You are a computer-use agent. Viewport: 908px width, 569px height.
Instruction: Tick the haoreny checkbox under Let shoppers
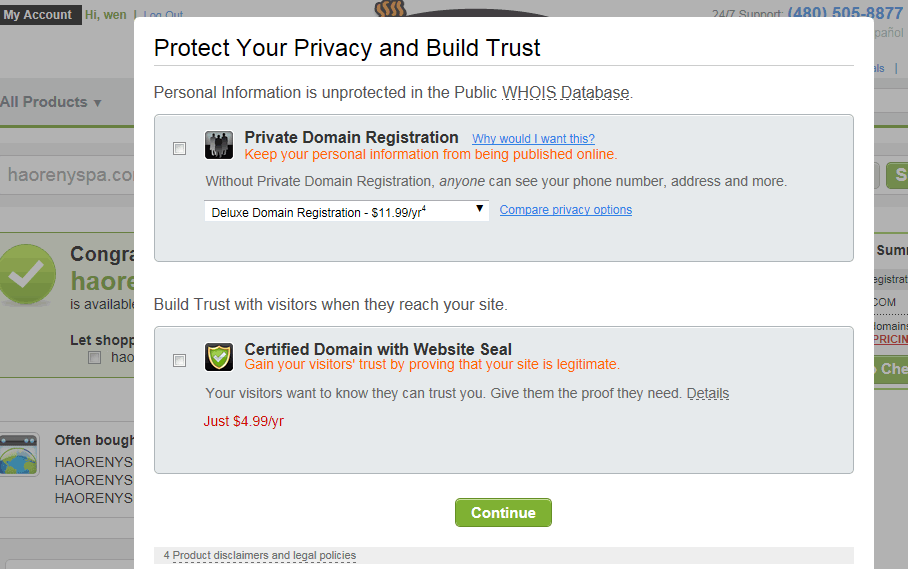(x=95, y=357)
